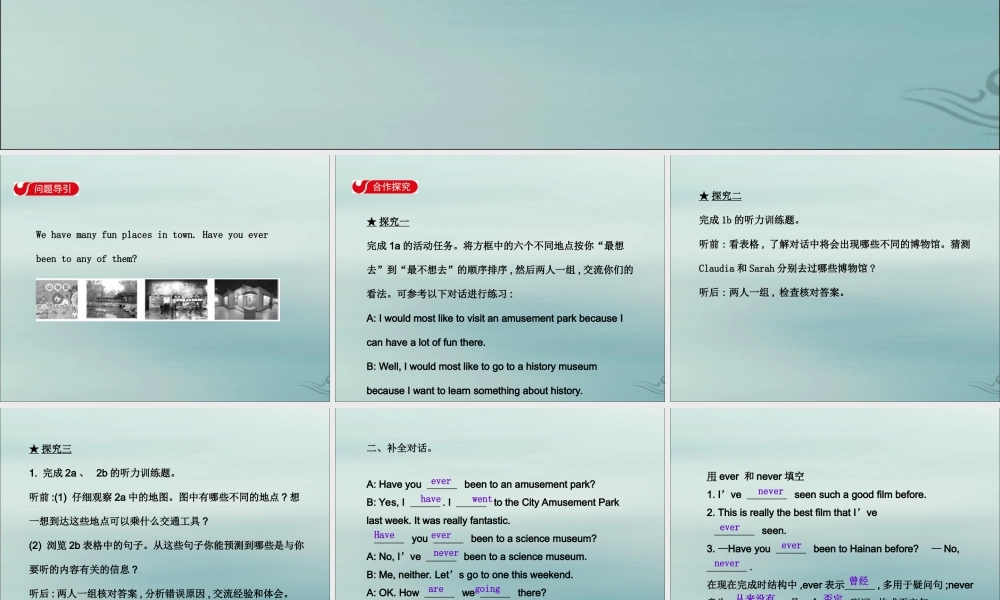The height and width of the screenshot is (600, 1000).
Task: Click the filled answer 'going' before 'there?'
Action: [x=488, y=589]
